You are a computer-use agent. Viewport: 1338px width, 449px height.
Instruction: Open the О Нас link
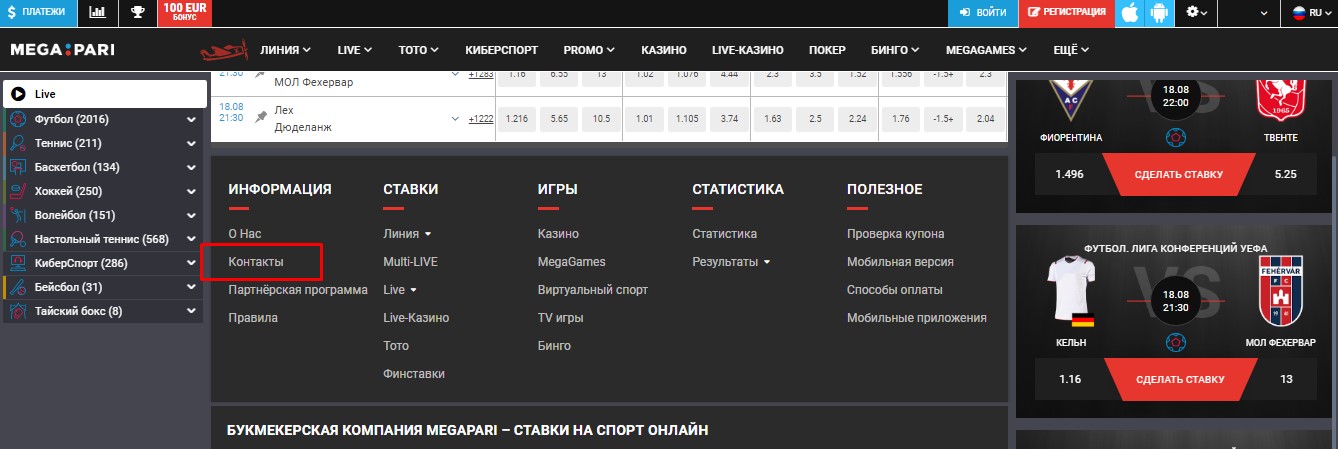point(244,234)
